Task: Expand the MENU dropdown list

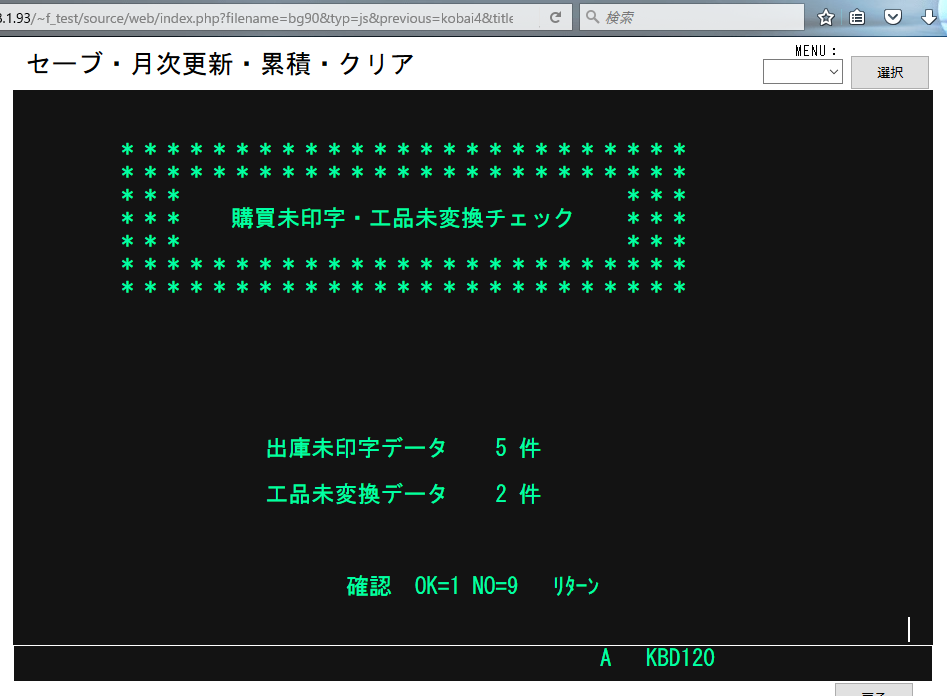Action: (x=803, y=72)
